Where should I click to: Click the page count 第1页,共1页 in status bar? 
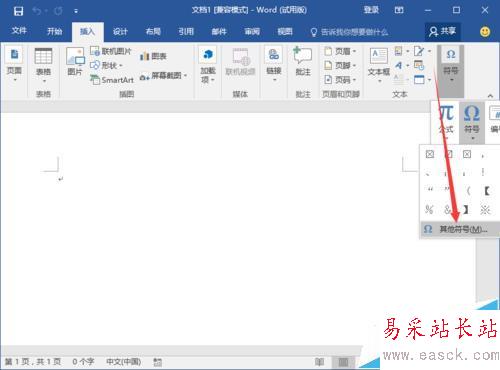pos(33,361)
